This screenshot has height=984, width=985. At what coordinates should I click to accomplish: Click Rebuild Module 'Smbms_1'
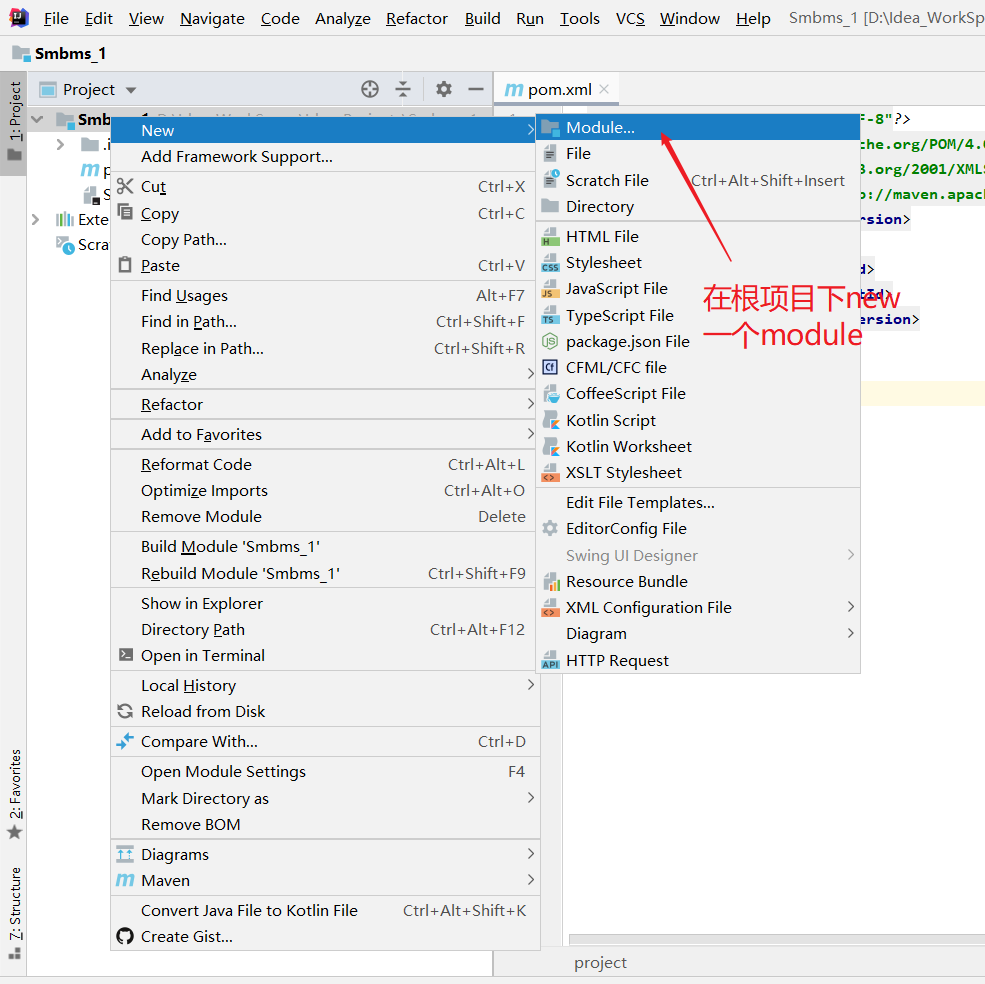point(325,574)
